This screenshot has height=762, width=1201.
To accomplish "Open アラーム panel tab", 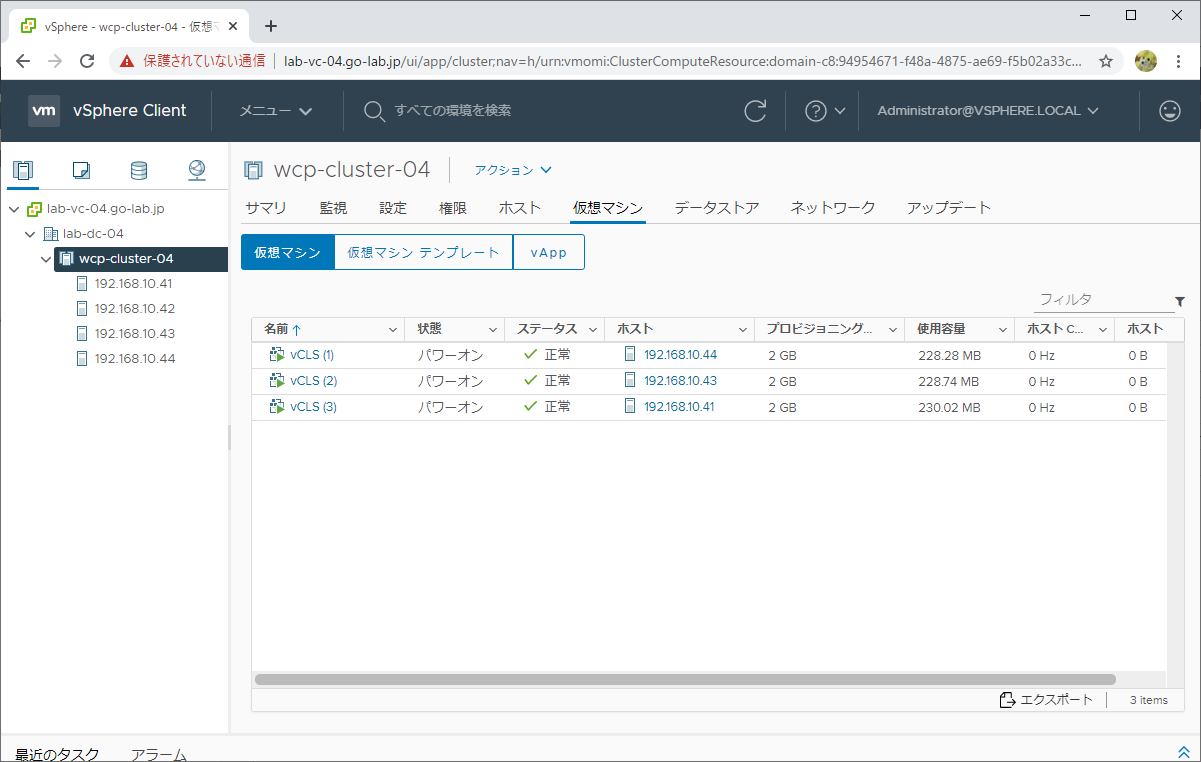I will coord(159,753).
